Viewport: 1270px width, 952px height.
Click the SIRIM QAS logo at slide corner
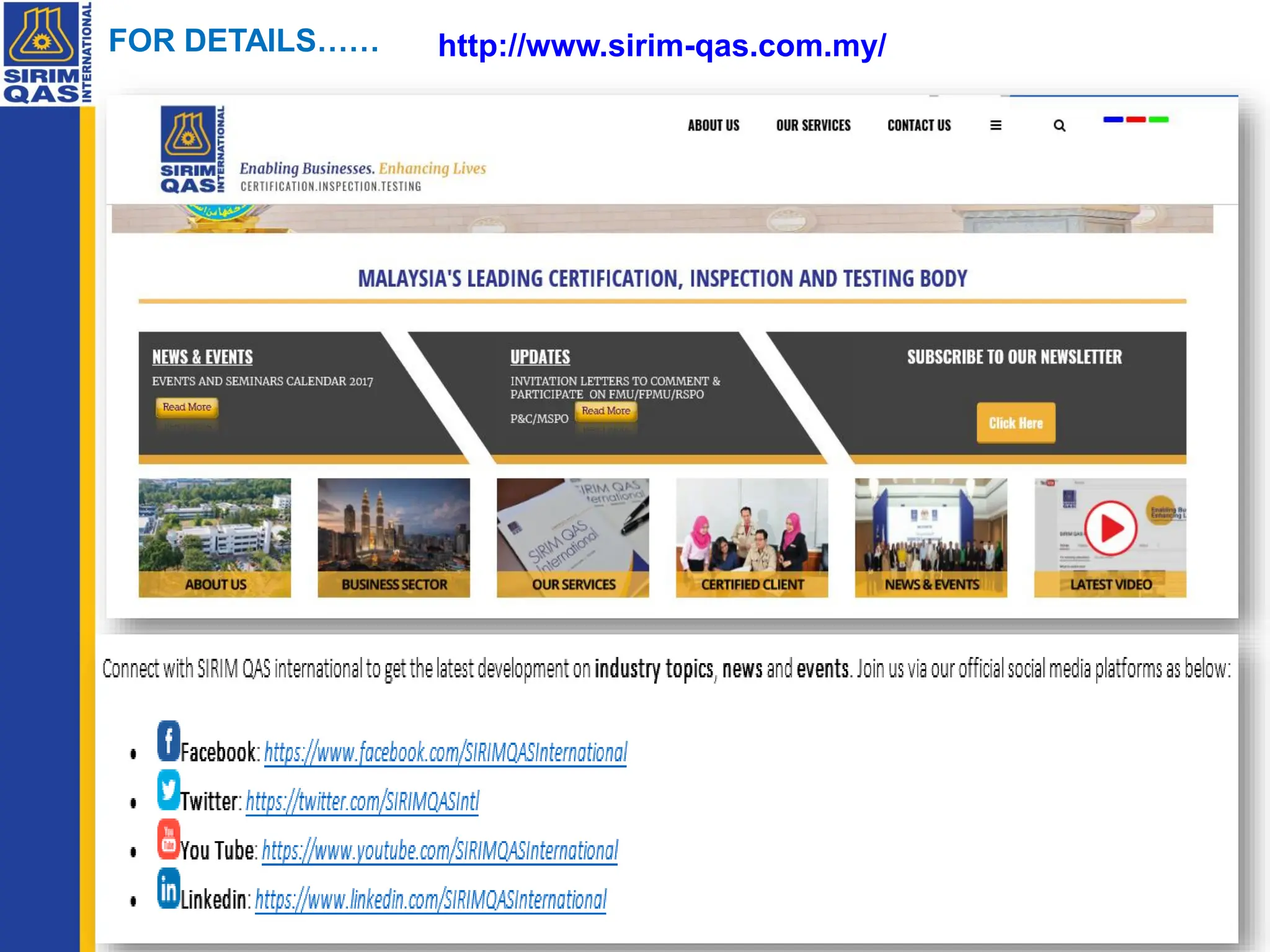(x=47, y=52)
